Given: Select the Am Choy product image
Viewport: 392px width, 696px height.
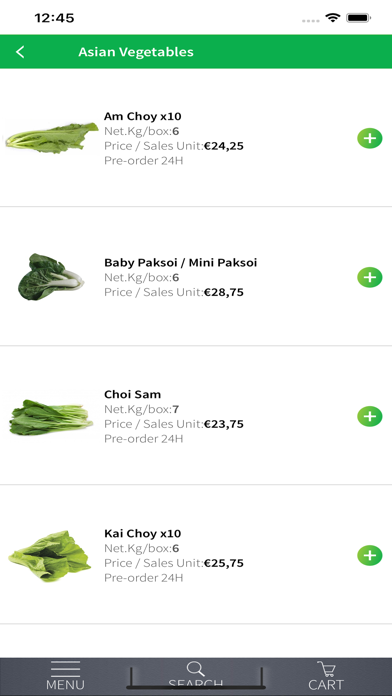Looking at the screenshot, I should (x=51, y=138).
